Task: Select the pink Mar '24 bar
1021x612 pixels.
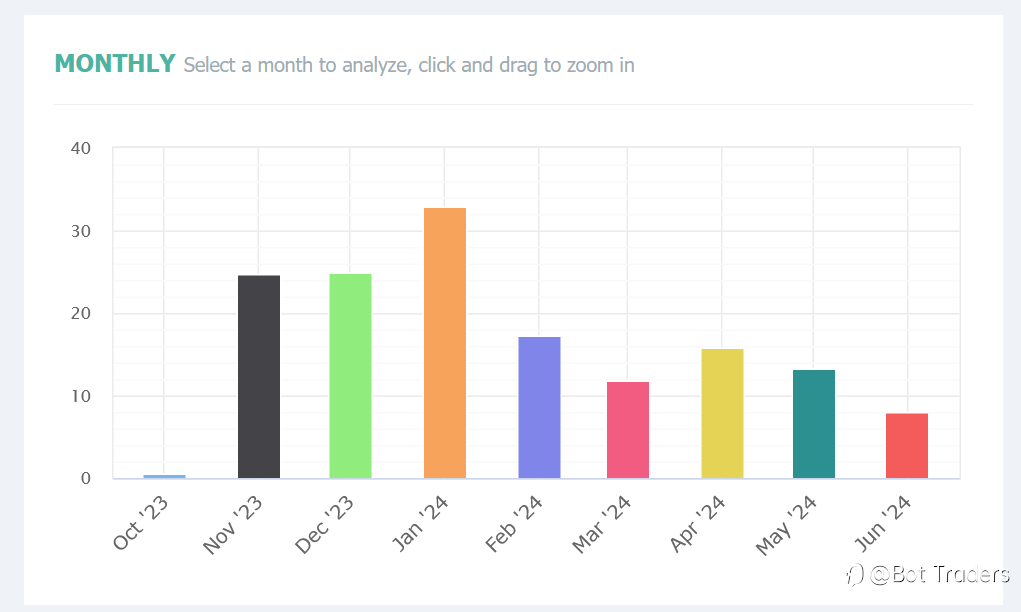Action: click(x=628, y=430)
